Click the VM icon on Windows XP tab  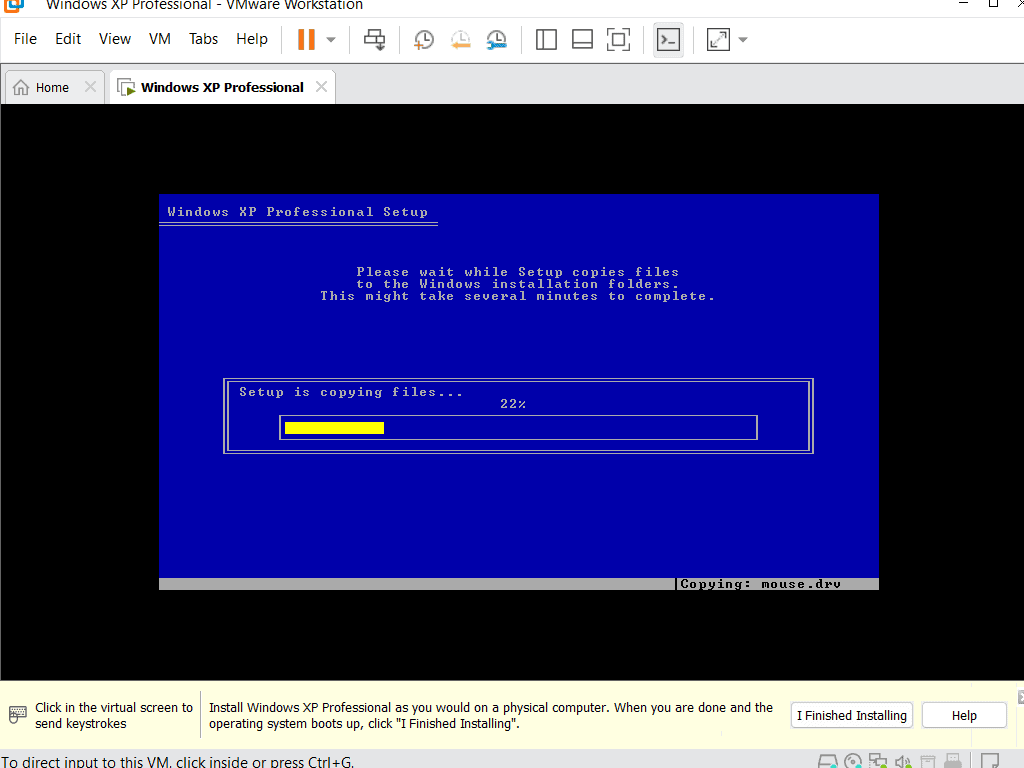[x=126, y=88]
